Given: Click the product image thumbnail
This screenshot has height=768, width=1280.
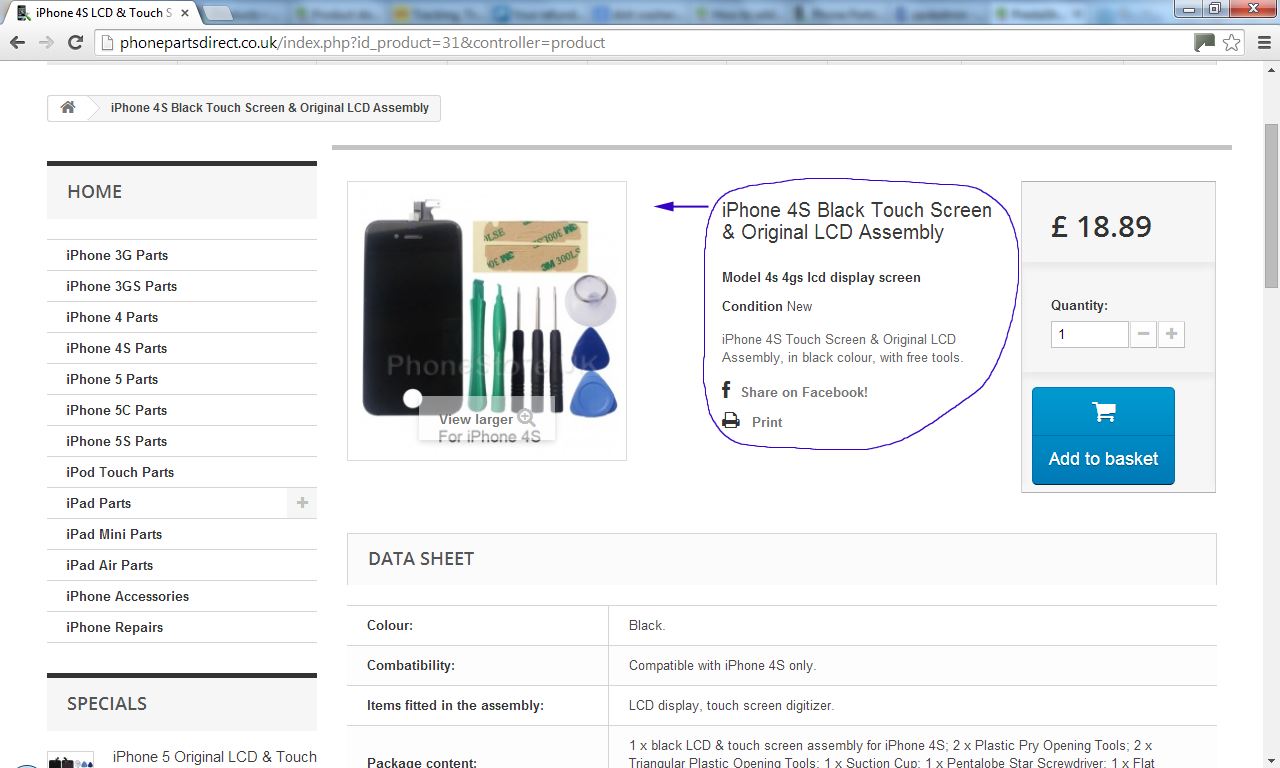Looking at the screenshot, I should (487, 321).
